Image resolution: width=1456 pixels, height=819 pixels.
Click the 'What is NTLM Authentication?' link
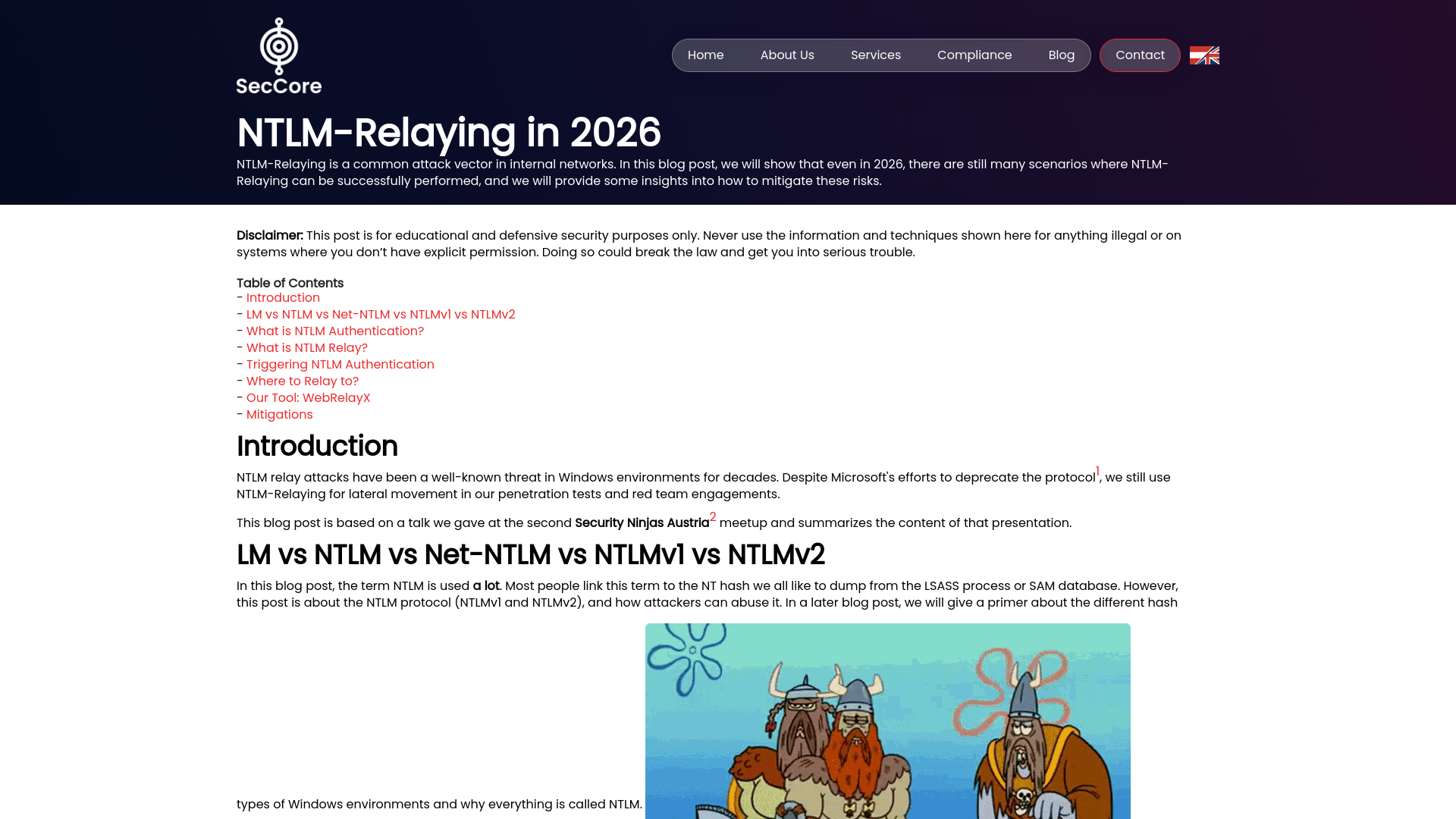[334, 331]
